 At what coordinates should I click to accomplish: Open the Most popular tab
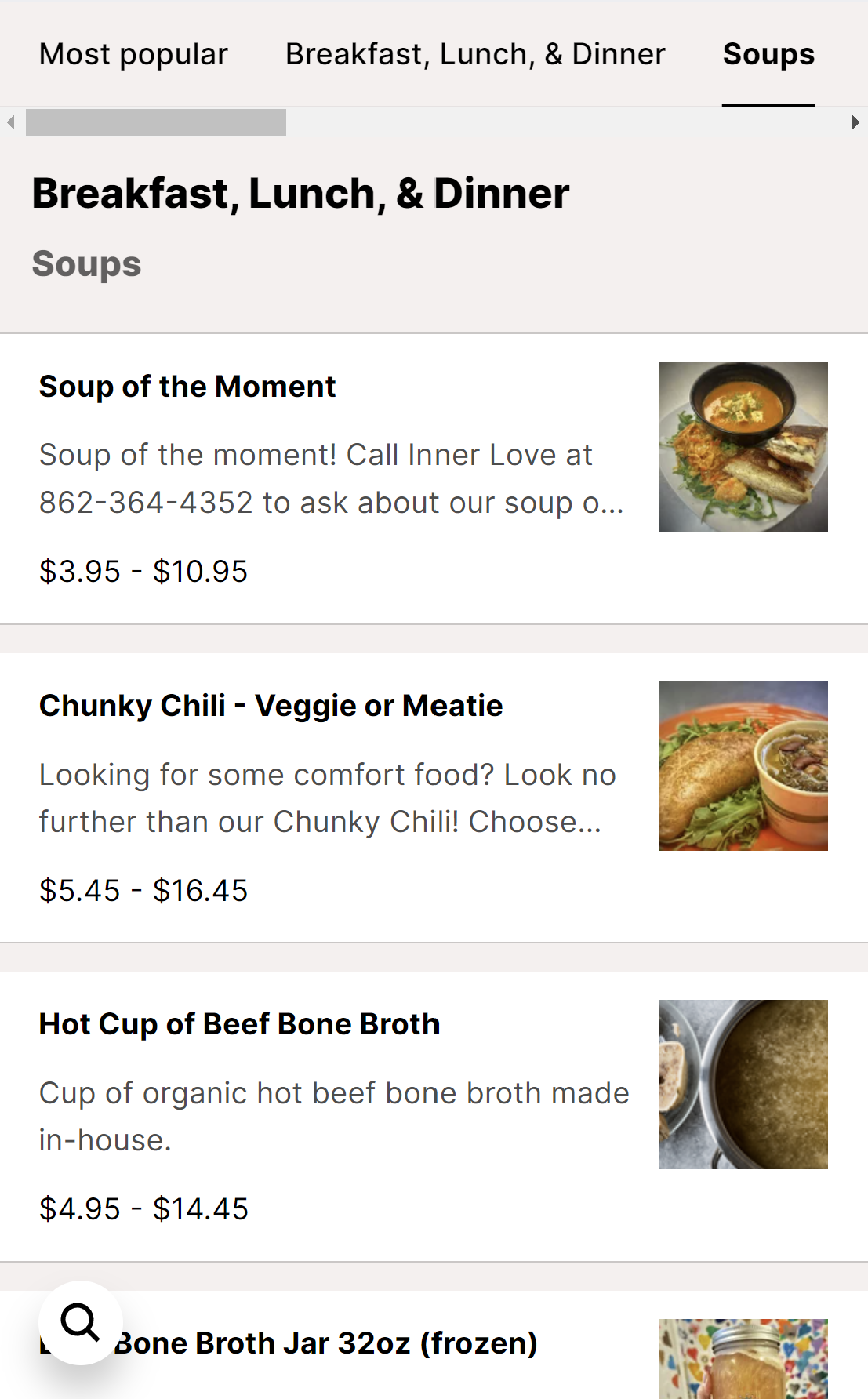[133, 54]
